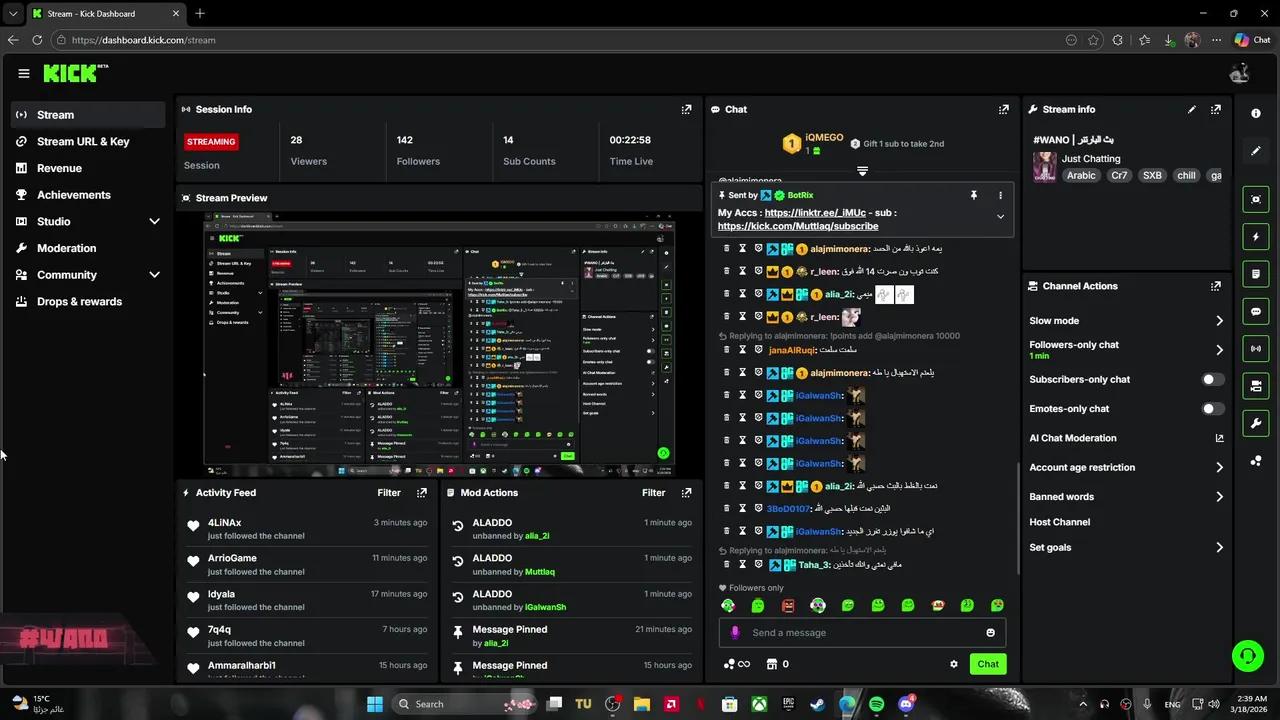Viewport: 1280px width, 720px height.
Task: Expand the Studio sidebar section
Action: (x=154, y=221)
